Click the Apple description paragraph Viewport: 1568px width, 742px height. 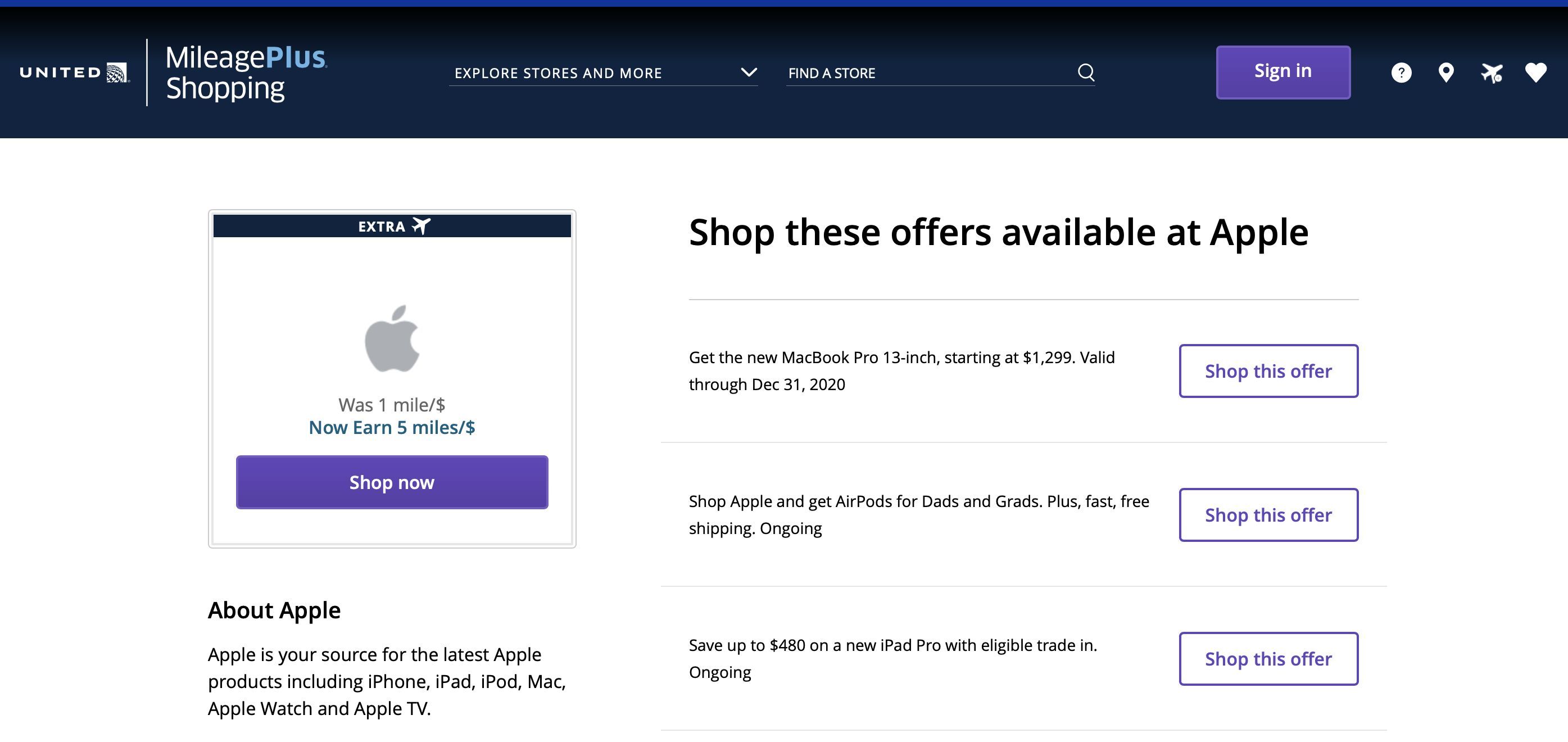pyautogui.click(x=387, y=681)
